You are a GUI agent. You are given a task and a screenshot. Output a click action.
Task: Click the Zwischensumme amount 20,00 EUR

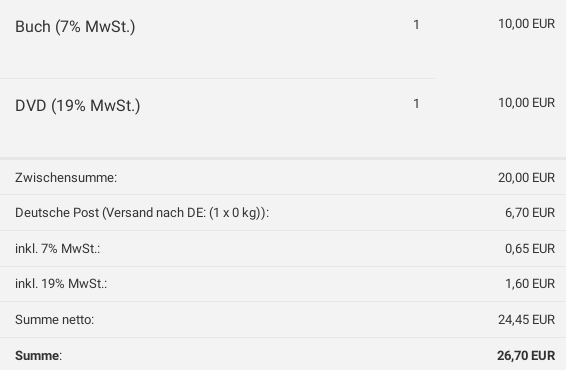pyautogui.click(x=527, y=178)
